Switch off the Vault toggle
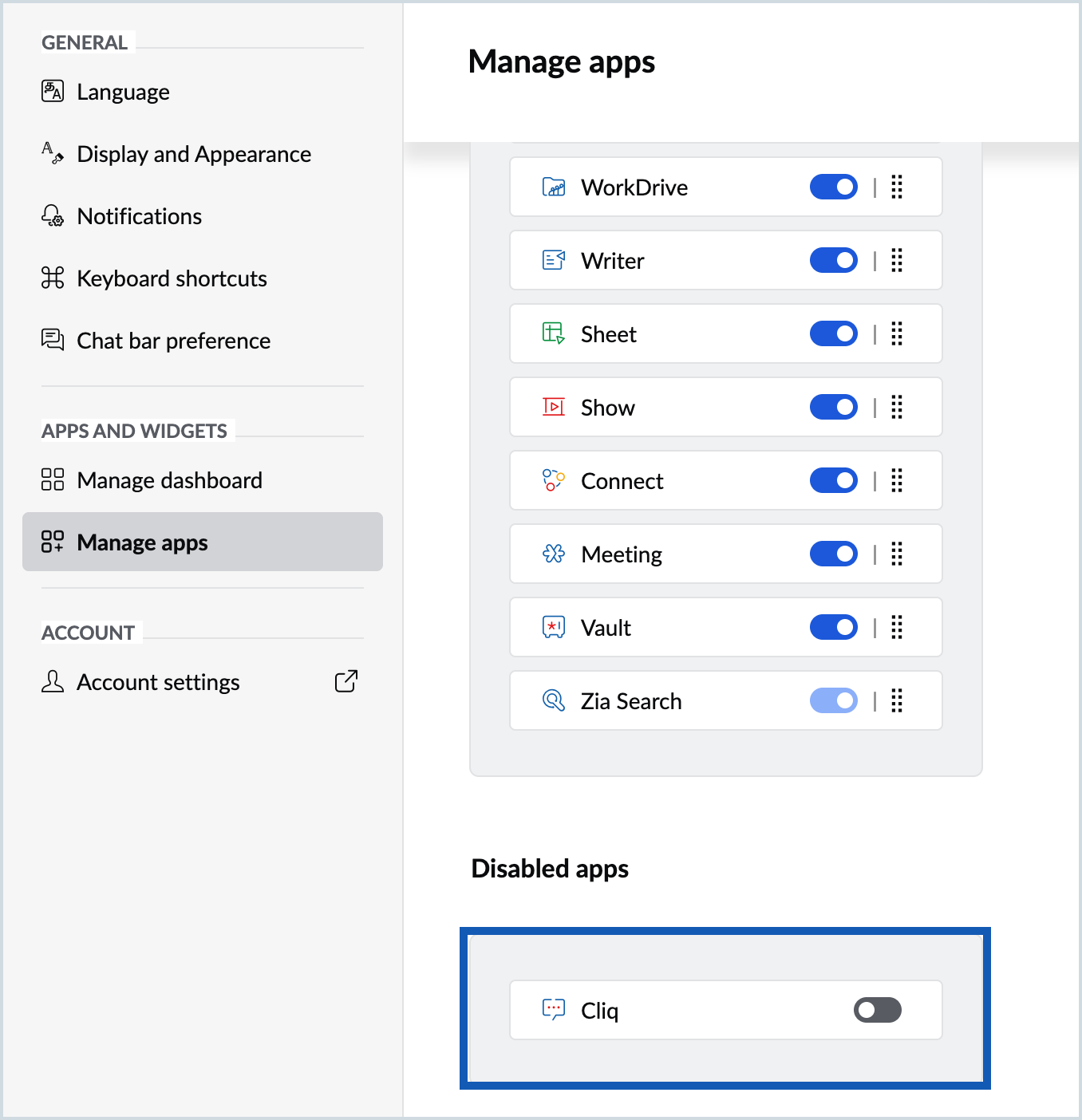Image resolution: width=1082 pixels, height=1120 pixels. (834, 627)
